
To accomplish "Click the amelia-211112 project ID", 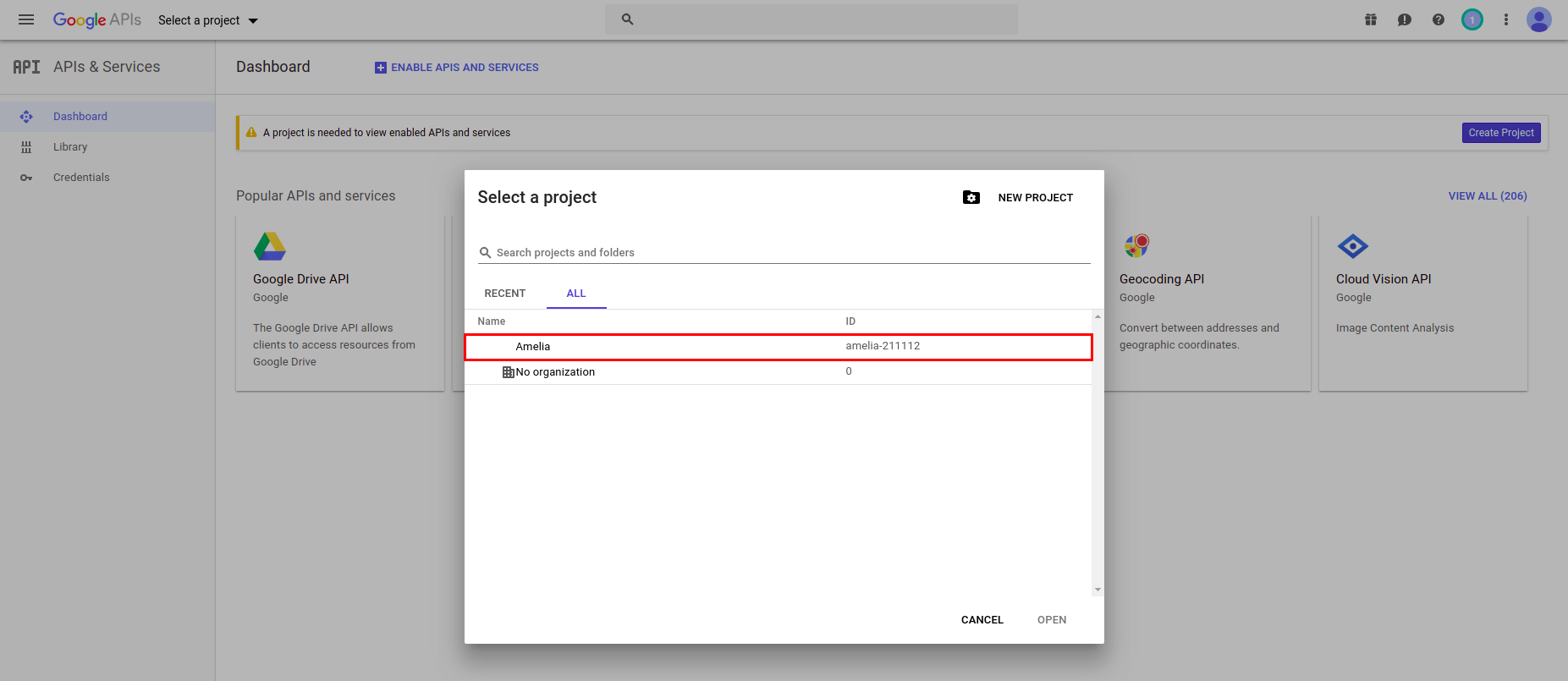I will (883, 346).
